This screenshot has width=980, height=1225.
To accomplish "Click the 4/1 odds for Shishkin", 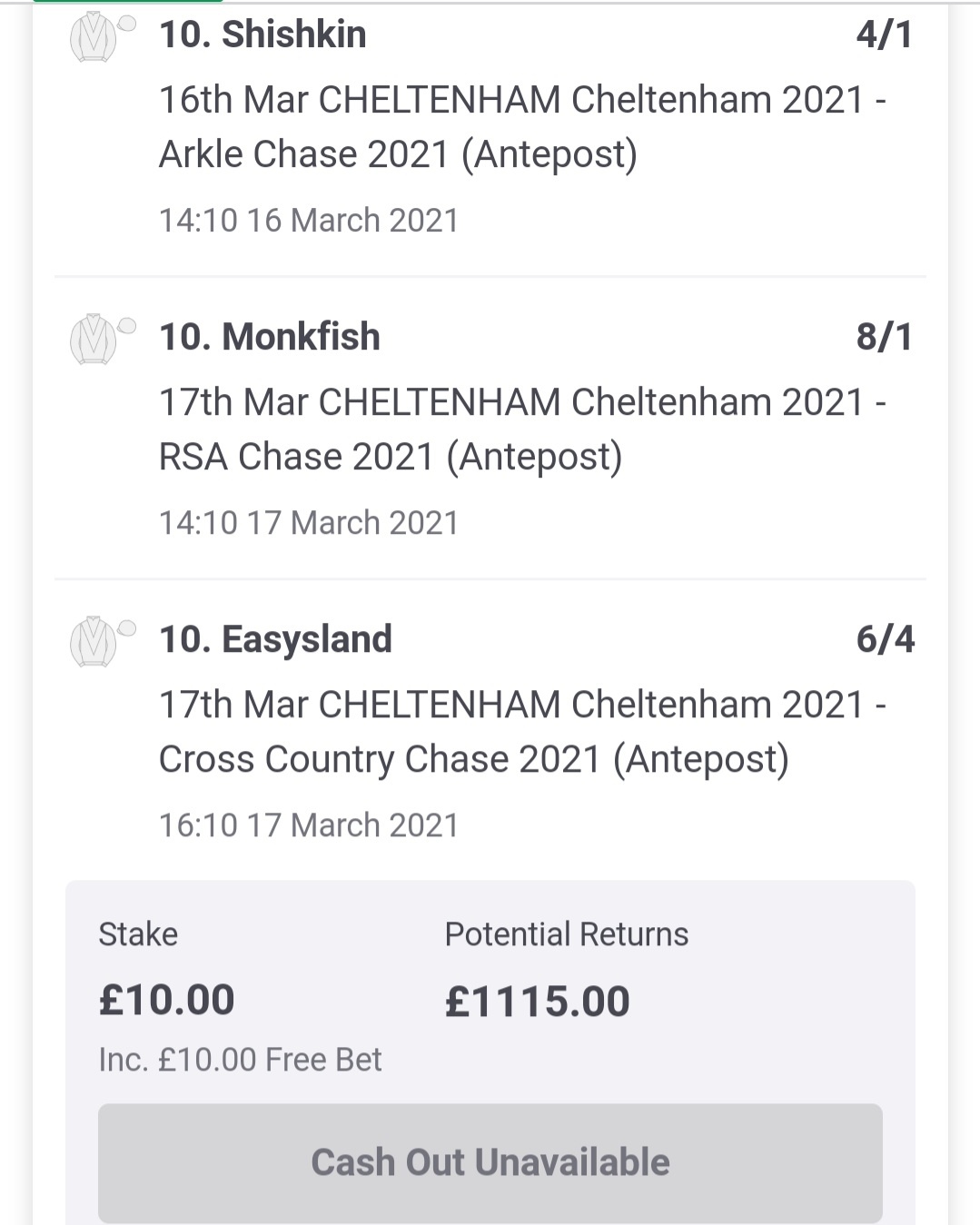I will point(884,35).
